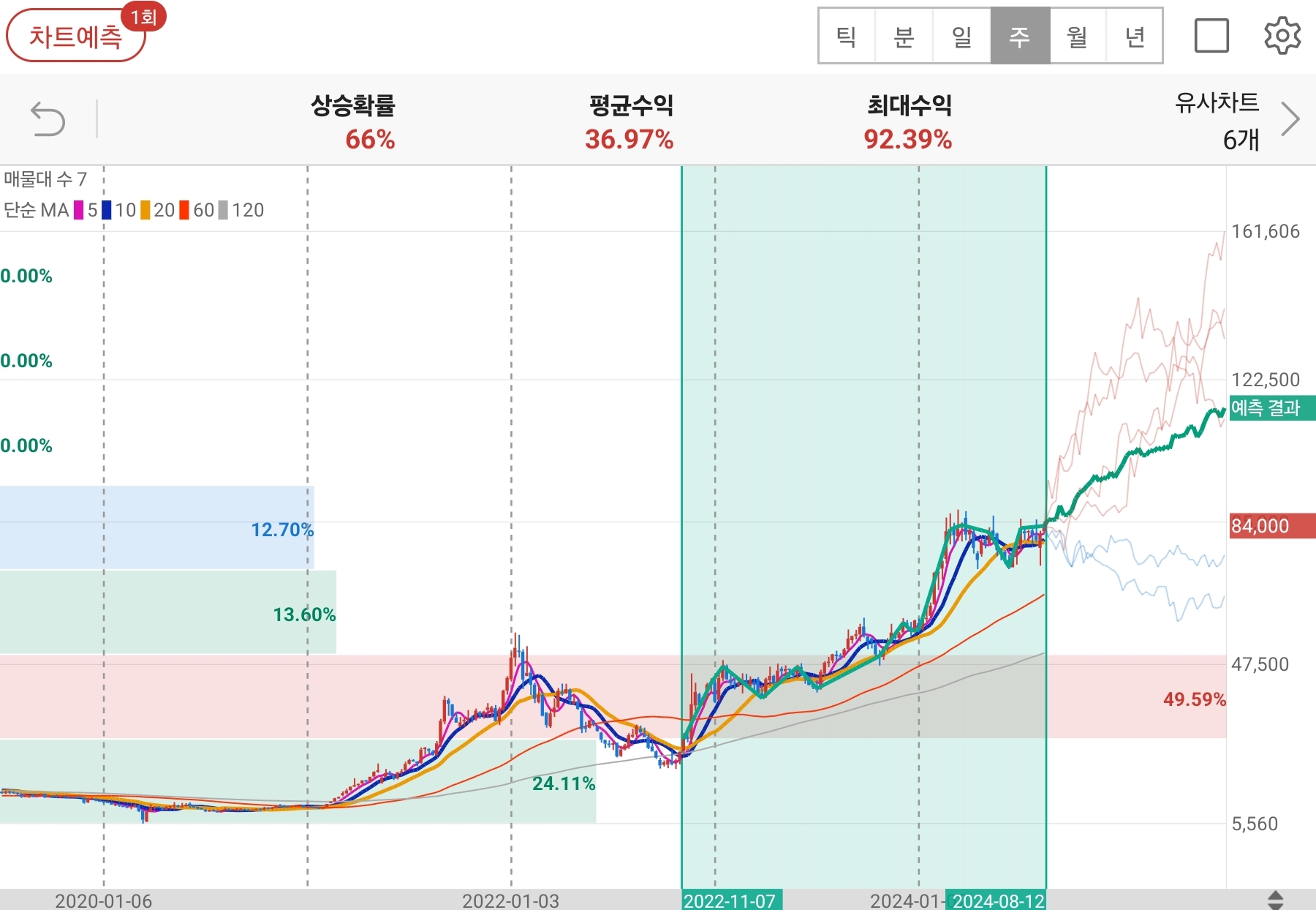Viewport: 1316px width, 910px height.
Task: Click the vertical scale up-down arrows icon
Action: 1275,900
